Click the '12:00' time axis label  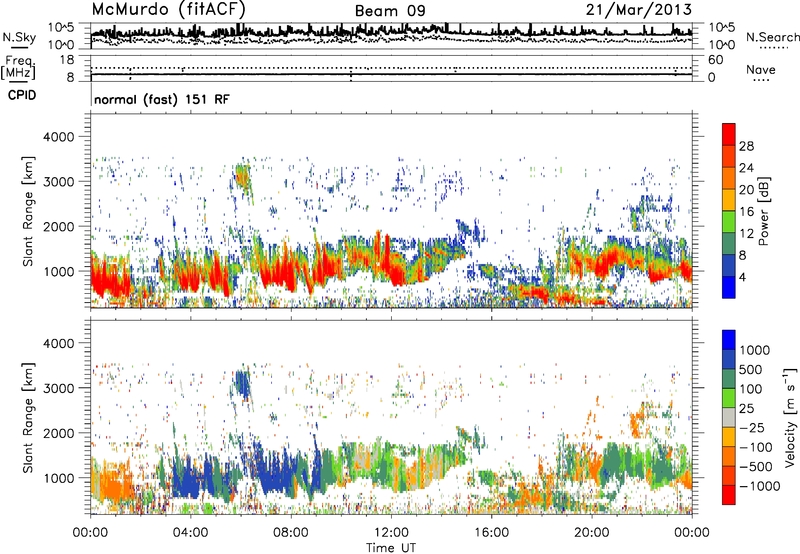[391, 533]
